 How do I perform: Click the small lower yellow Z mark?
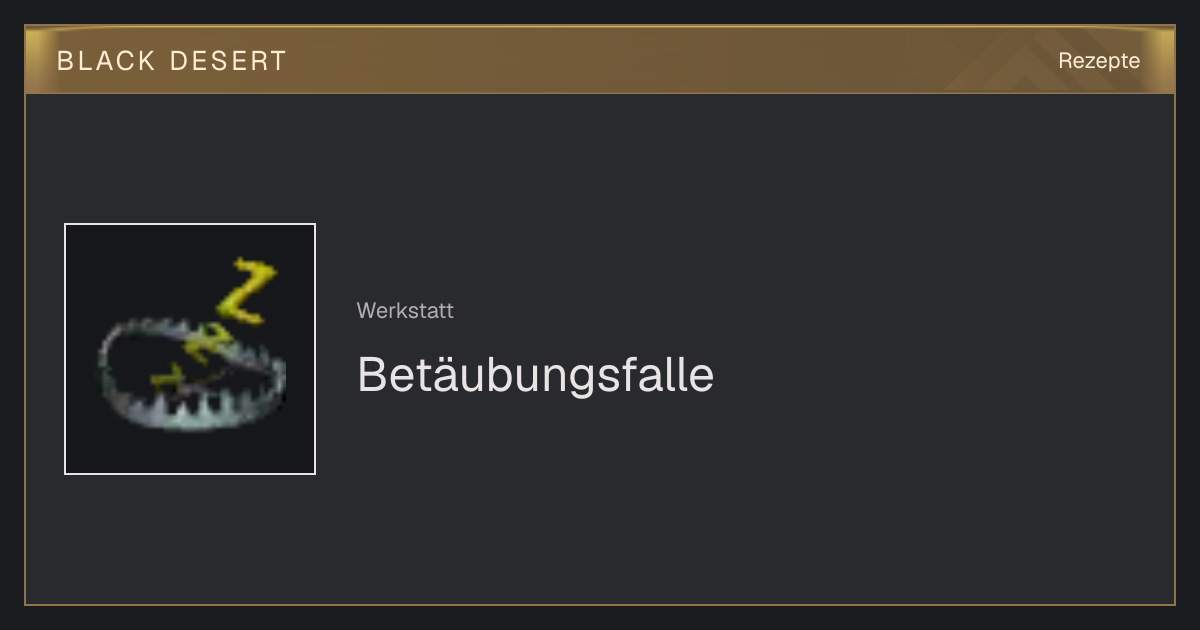coord(166,378)
